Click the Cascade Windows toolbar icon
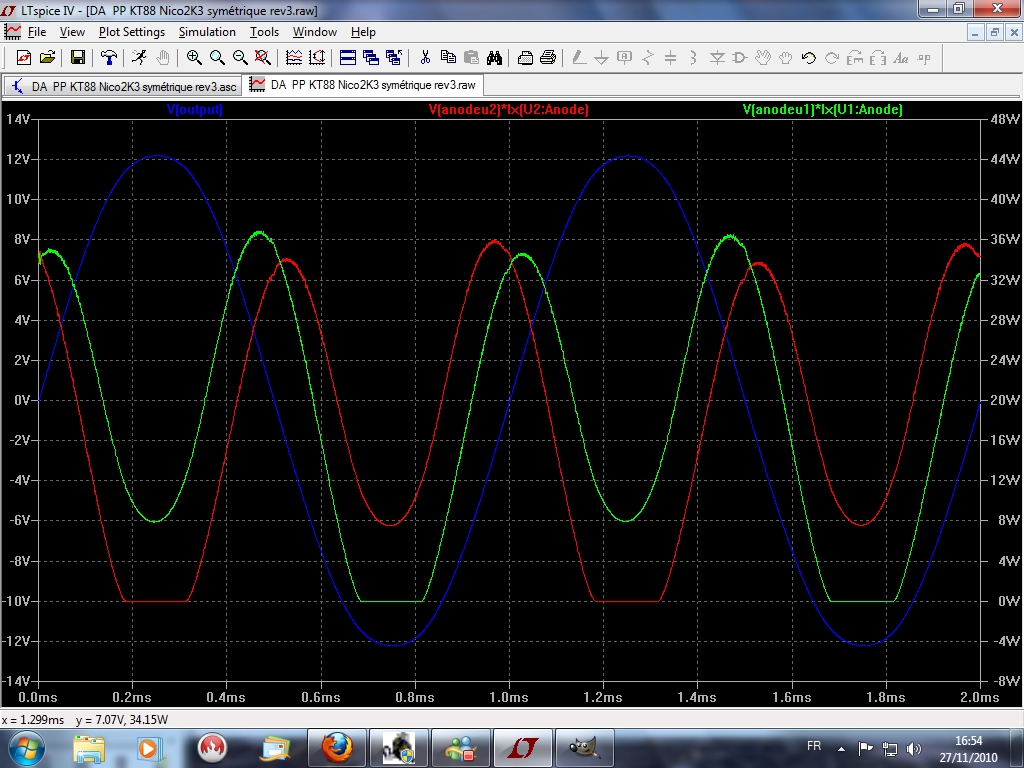Viewport: 1024px width, 768px height. pos(370,58)
